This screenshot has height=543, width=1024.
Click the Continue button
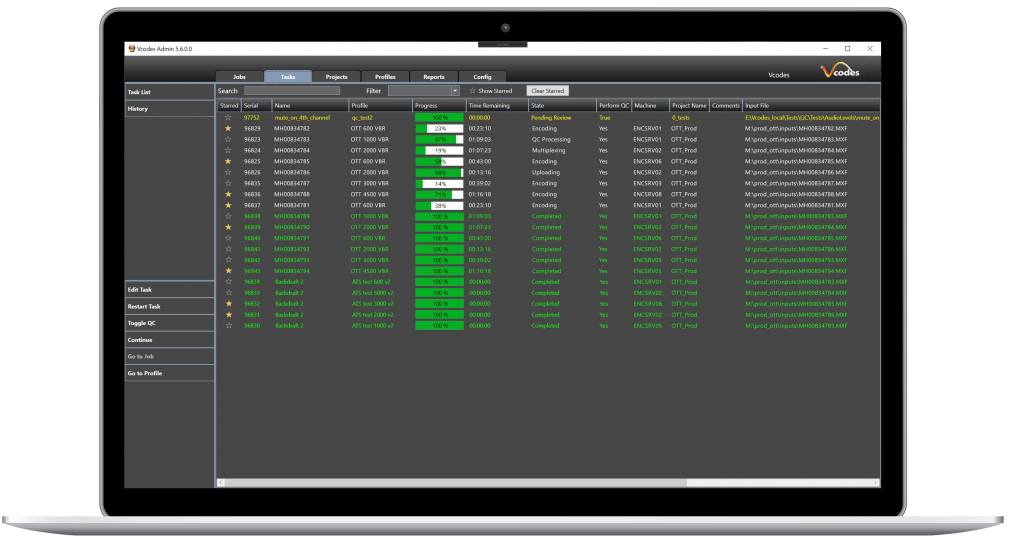(169, 340)
